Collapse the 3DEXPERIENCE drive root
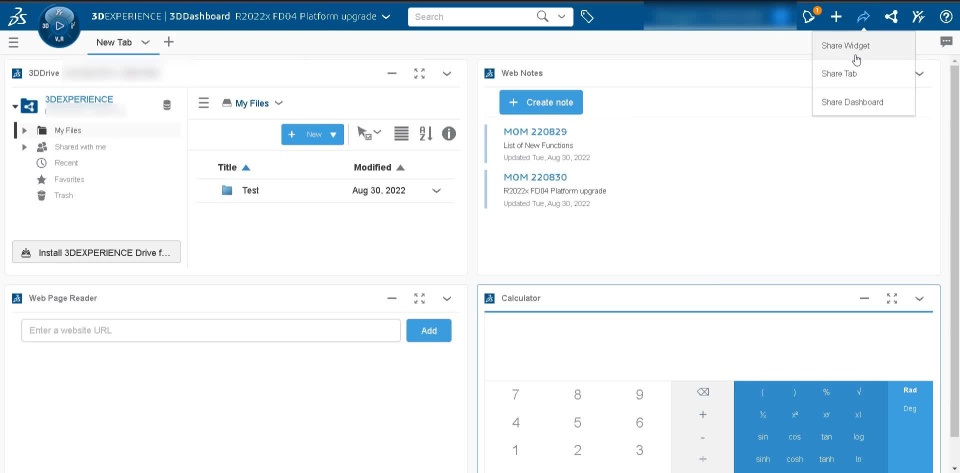The width and height of the screenshot is (960, 473). click(15, 106)
